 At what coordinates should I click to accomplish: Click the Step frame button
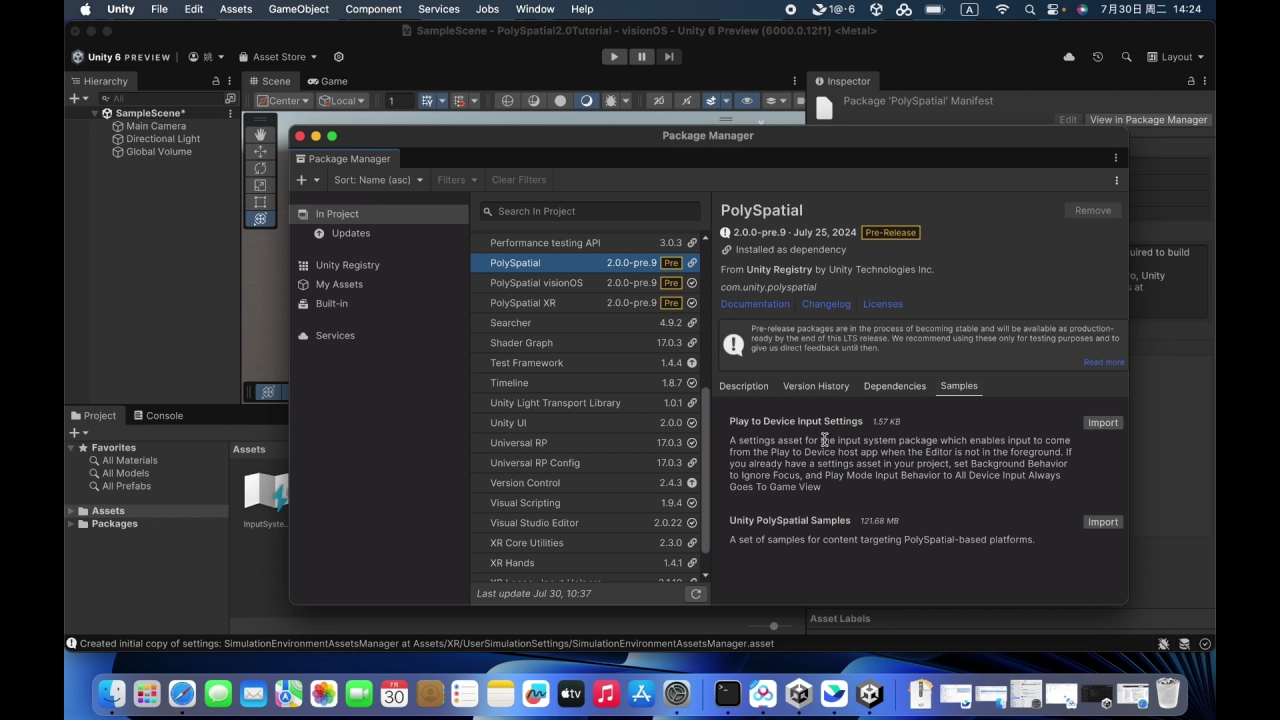[669, 57]
